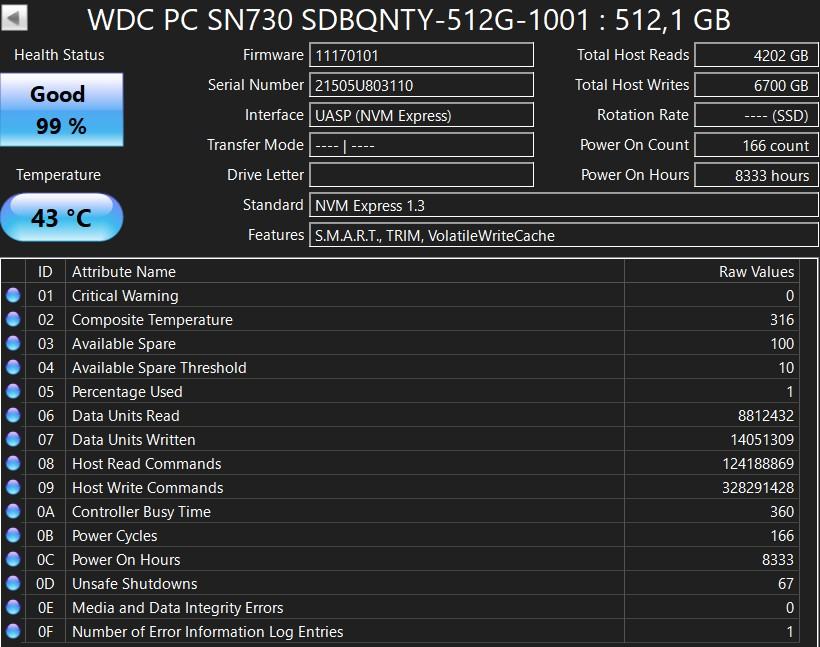Viewport: 820px width, 647px height.
Task: Click the Firmware field showing 11170101
Action: click(x=422, y=55)
